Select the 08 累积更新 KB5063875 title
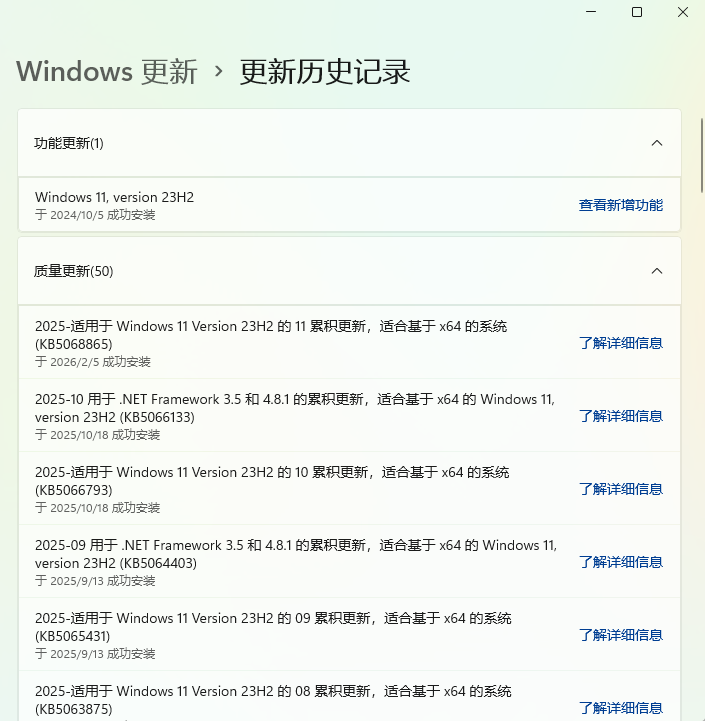 (273, 700)
